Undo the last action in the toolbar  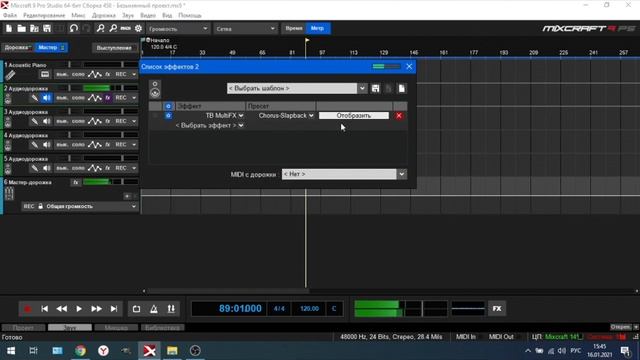click(x=73, y=29)
